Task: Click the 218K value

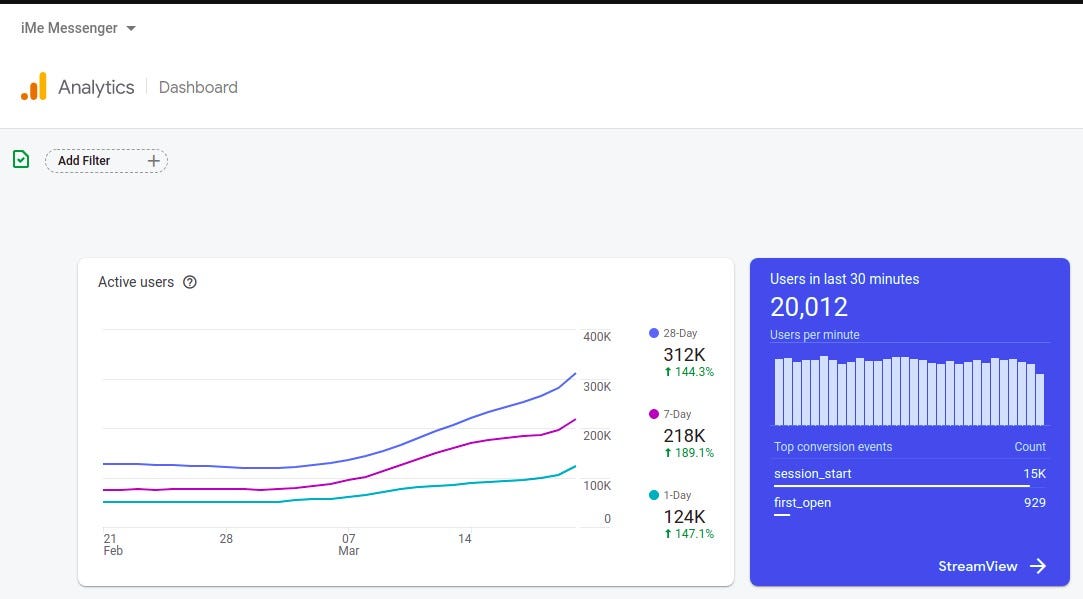Action: click(684, 435)
